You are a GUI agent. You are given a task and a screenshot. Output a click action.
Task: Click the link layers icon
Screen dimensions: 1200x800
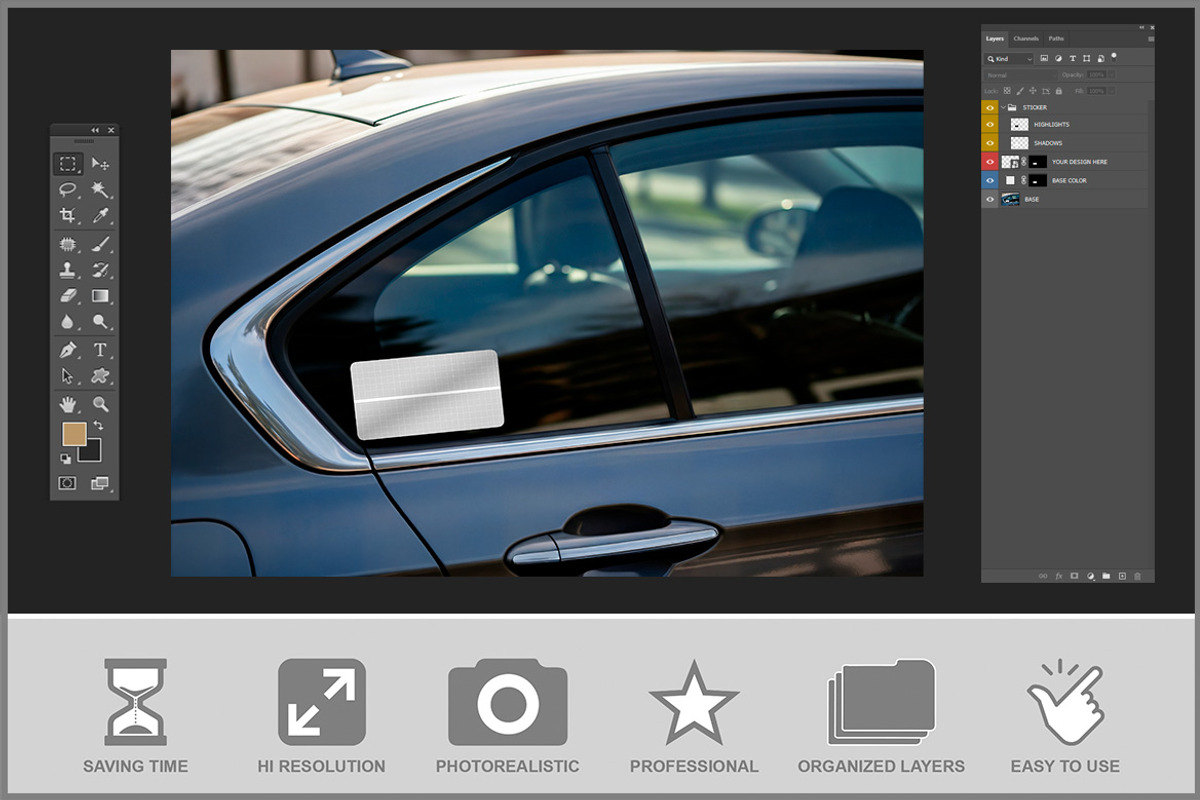1043,576
